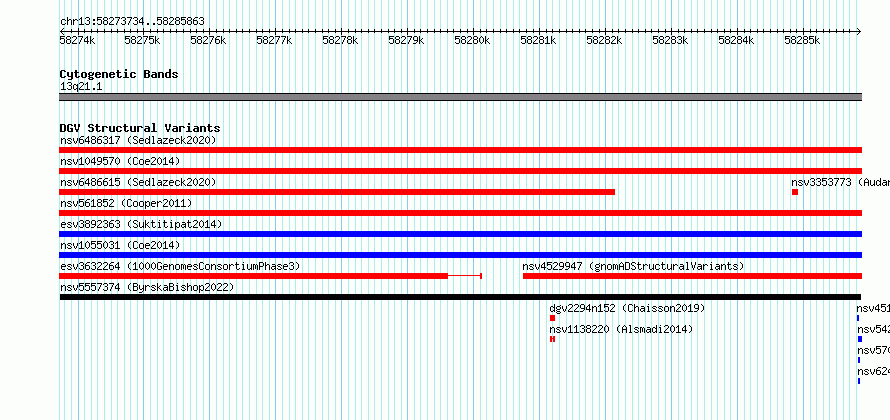The height and width of the screenshot is (420, 890).
Task: Click the chr13:58273734..58285863 coordinate range label
Action: [x=132, y=22]
